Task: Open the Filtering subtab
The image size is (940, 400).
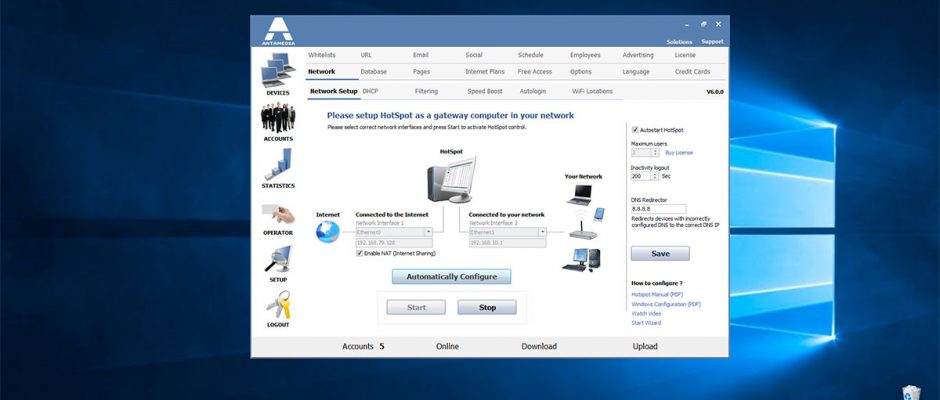Action: 426,91
